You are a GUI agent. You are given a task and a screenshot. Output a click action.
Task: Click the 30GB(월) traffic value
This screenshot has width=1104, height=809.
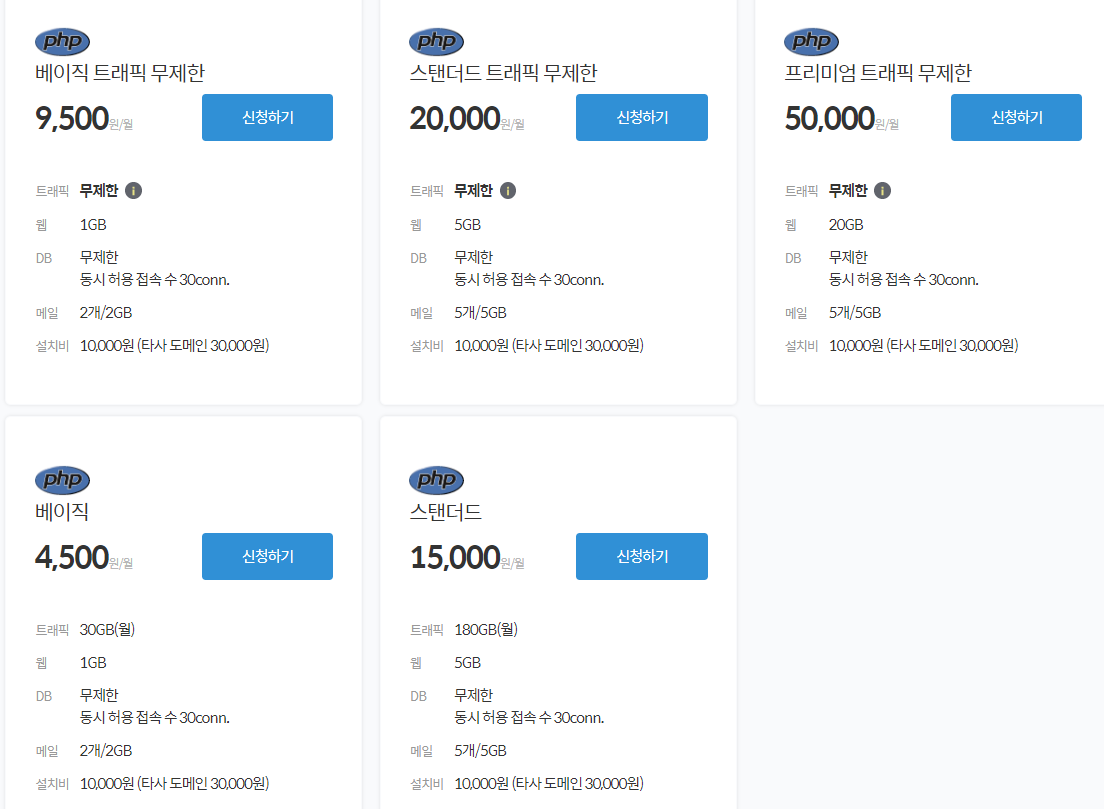[x=107, y=630]
